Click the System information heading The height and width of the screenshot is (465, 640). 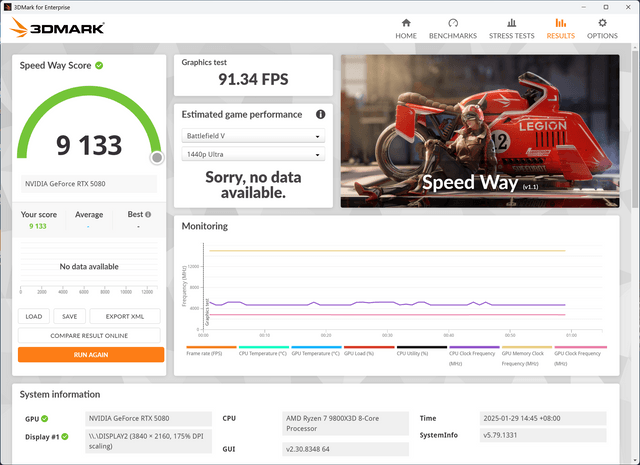point(60,394)
